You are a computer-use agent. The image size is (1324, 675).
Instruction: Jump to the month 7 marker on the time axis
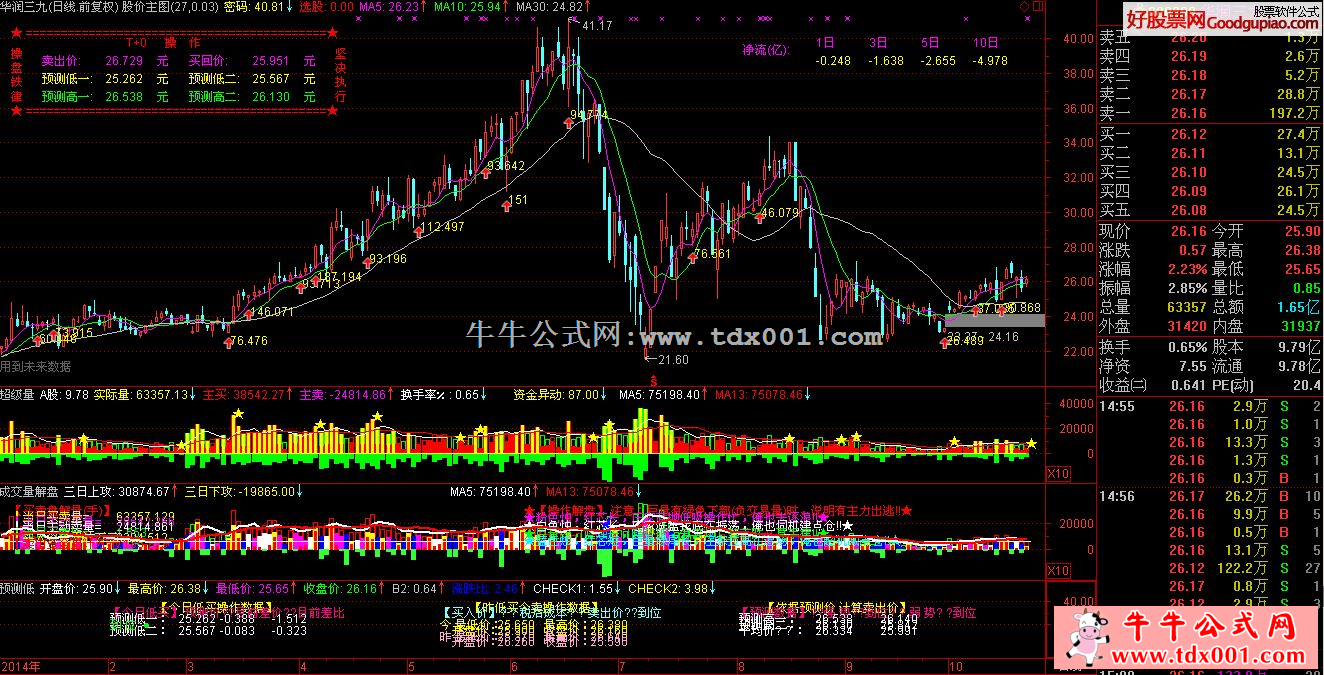point(622,666)
